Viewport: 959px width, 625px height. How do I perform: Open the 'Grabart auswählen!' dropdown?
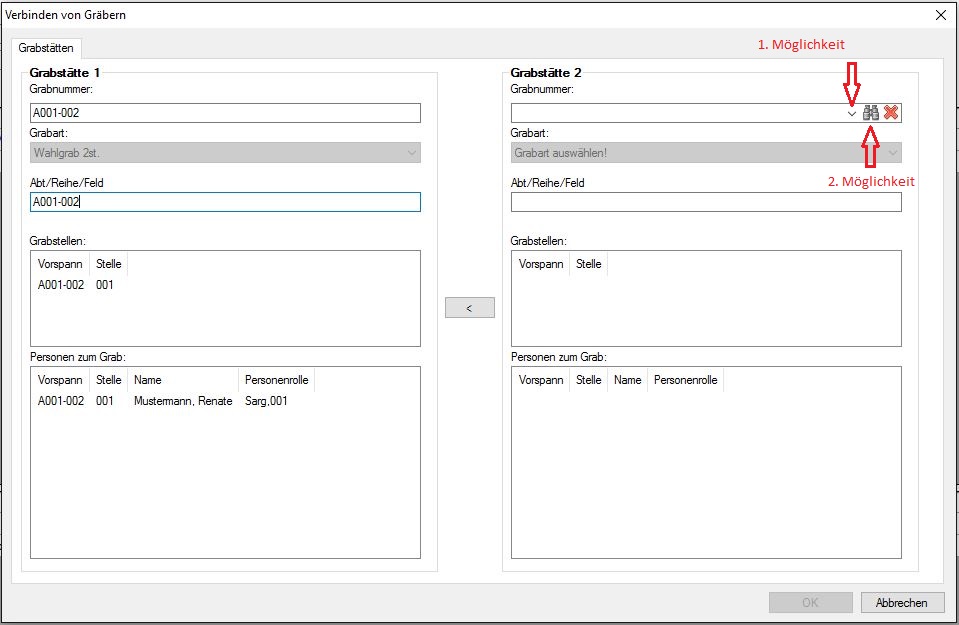coord(705,153)
